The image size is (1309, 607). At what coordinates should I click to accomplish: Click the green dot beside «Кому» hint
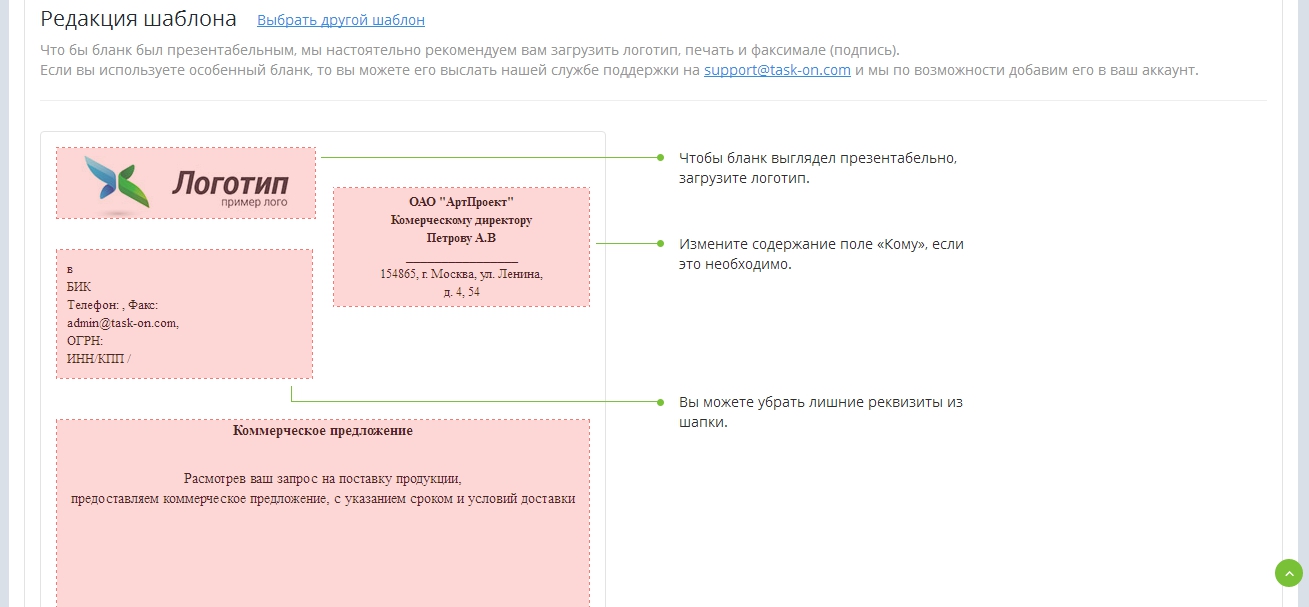[660, 243]
